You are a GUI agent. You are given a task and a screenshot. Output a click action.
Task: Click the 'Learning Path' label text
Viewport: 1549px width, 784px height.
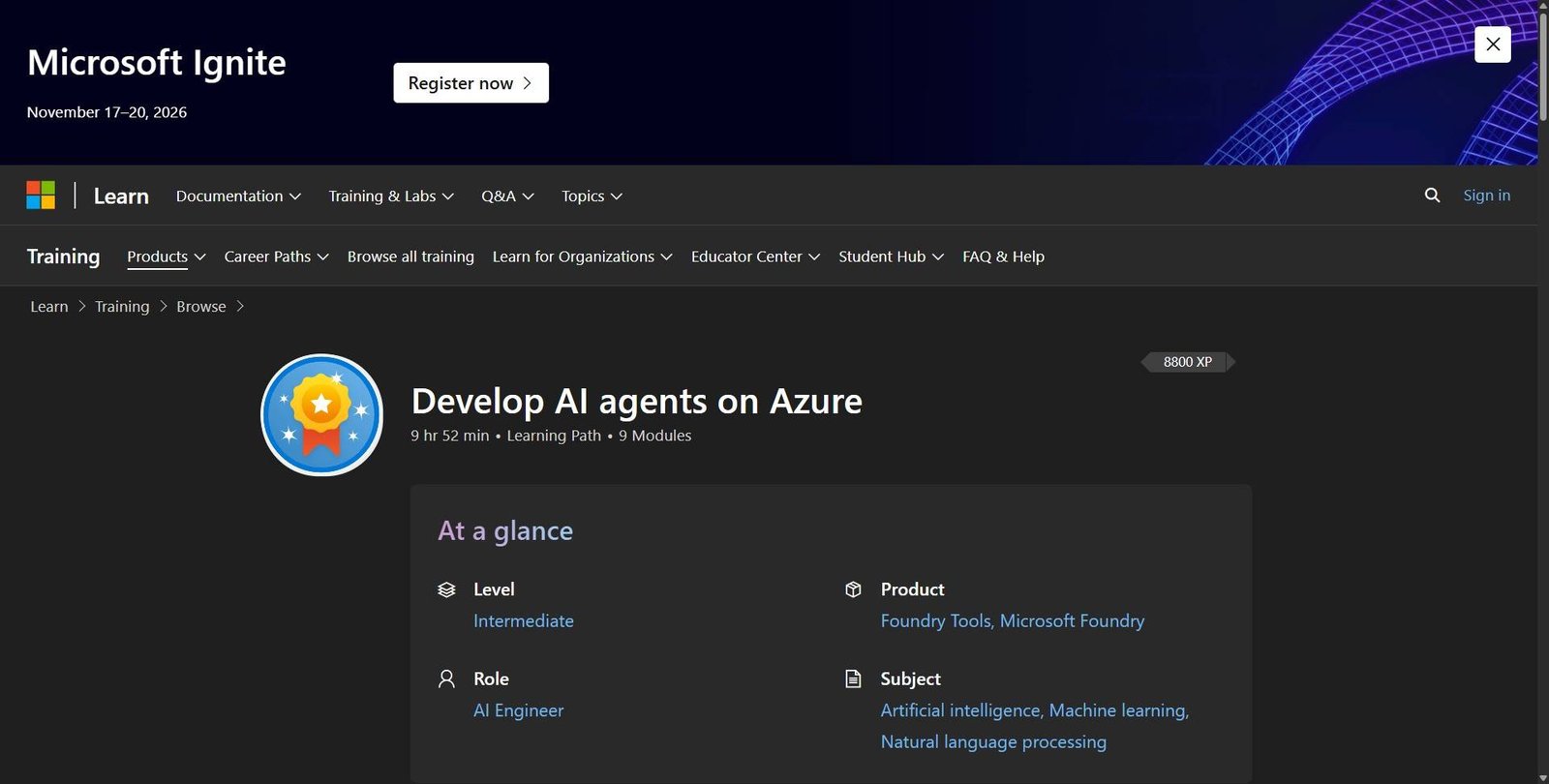[554, 436]
